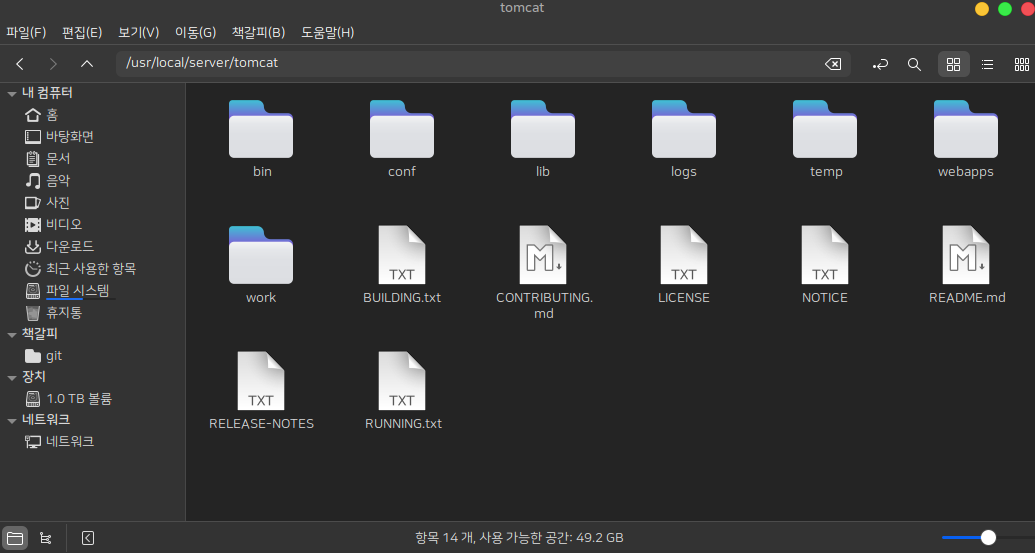Open the file search
The height and width of the screenshot is (553, 1035).
pos(914,64)
